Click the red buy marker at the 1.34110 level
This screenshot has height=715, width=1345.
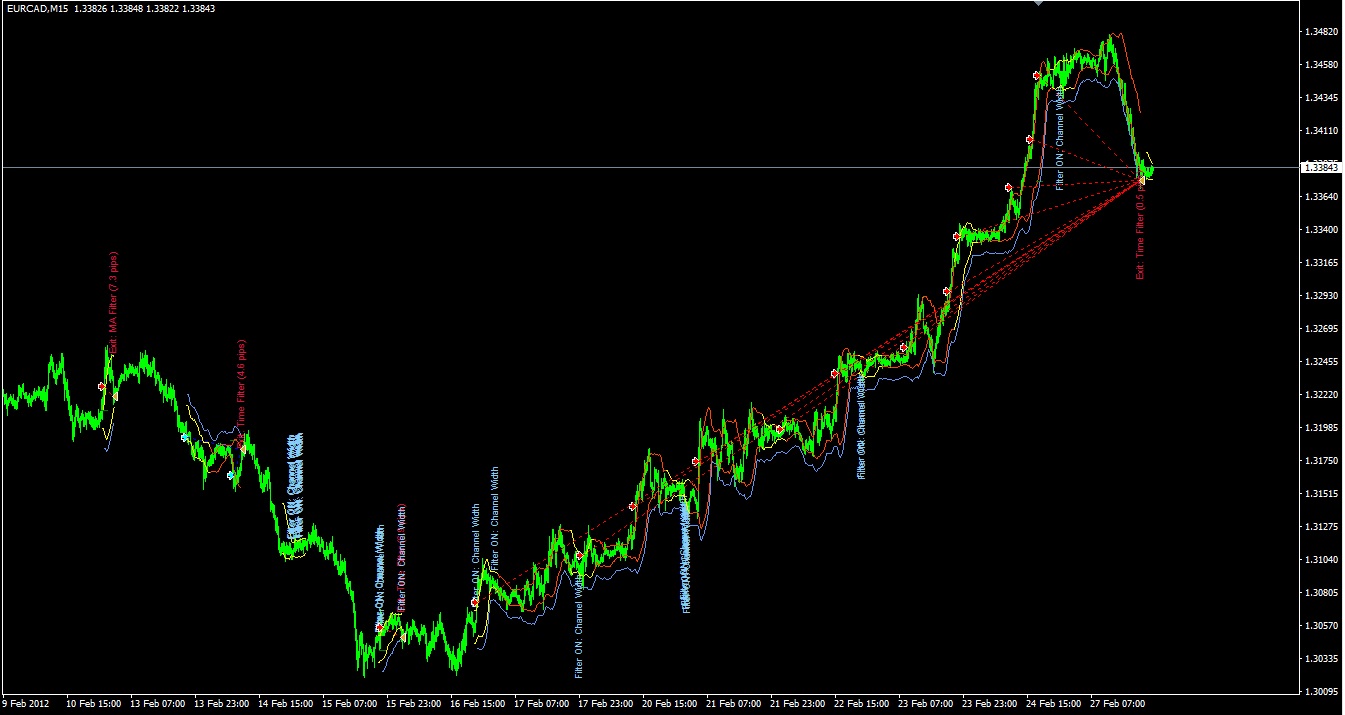click(1029, 139)
